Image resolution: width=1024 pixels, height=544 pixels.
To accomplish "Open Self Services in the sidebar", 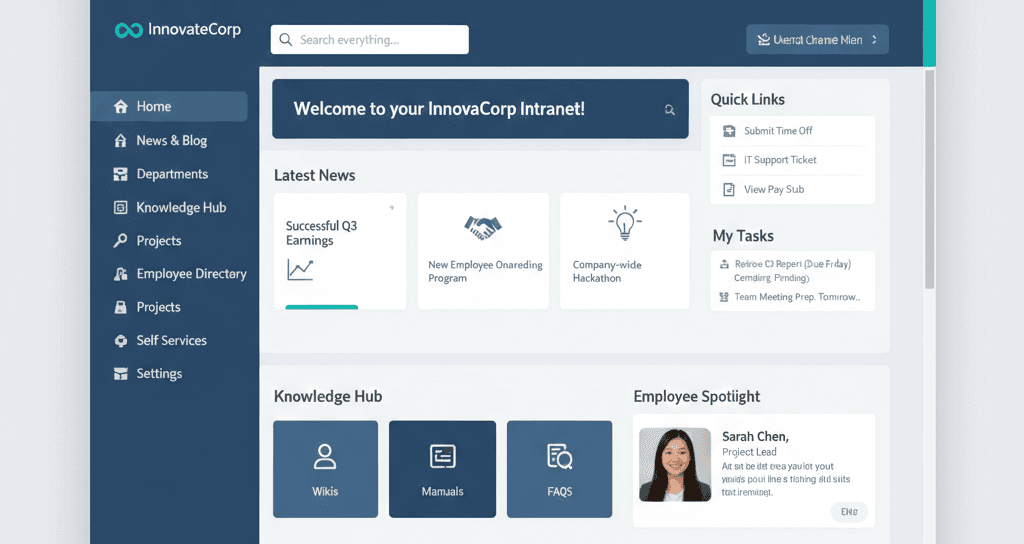I will [x=171, y=341].
